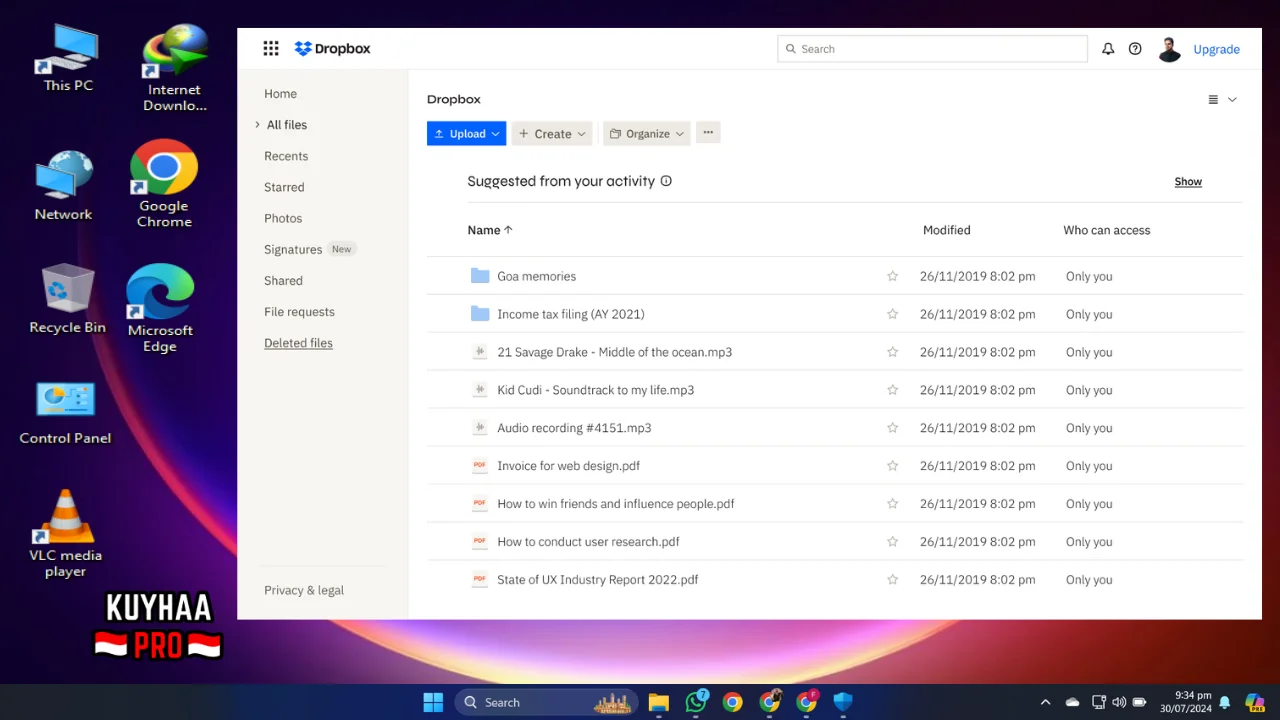The width and height of the screenshot is (1280, 720).
Task: Click the Upgrade link
Action: coord(1216,49)
